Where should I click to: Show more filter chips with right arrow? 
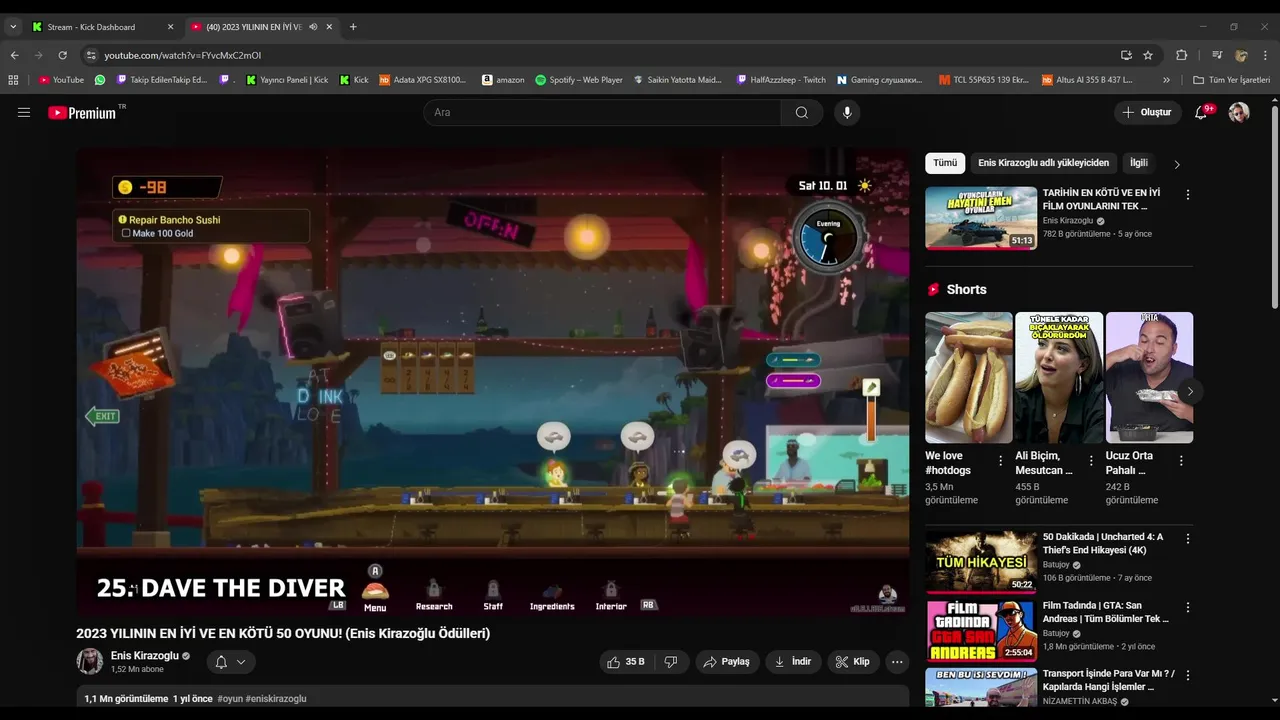tap(1177, 164)
